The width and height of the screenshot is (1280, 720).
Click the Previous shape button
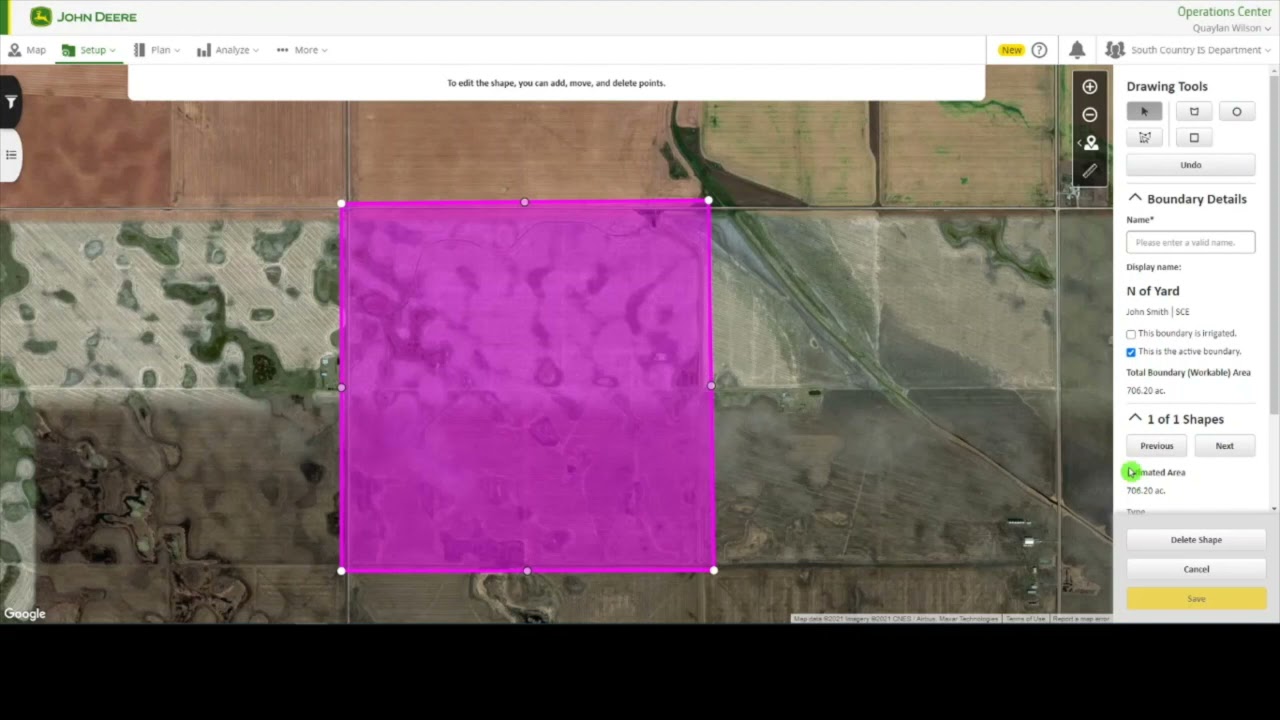coord(1157,446)
